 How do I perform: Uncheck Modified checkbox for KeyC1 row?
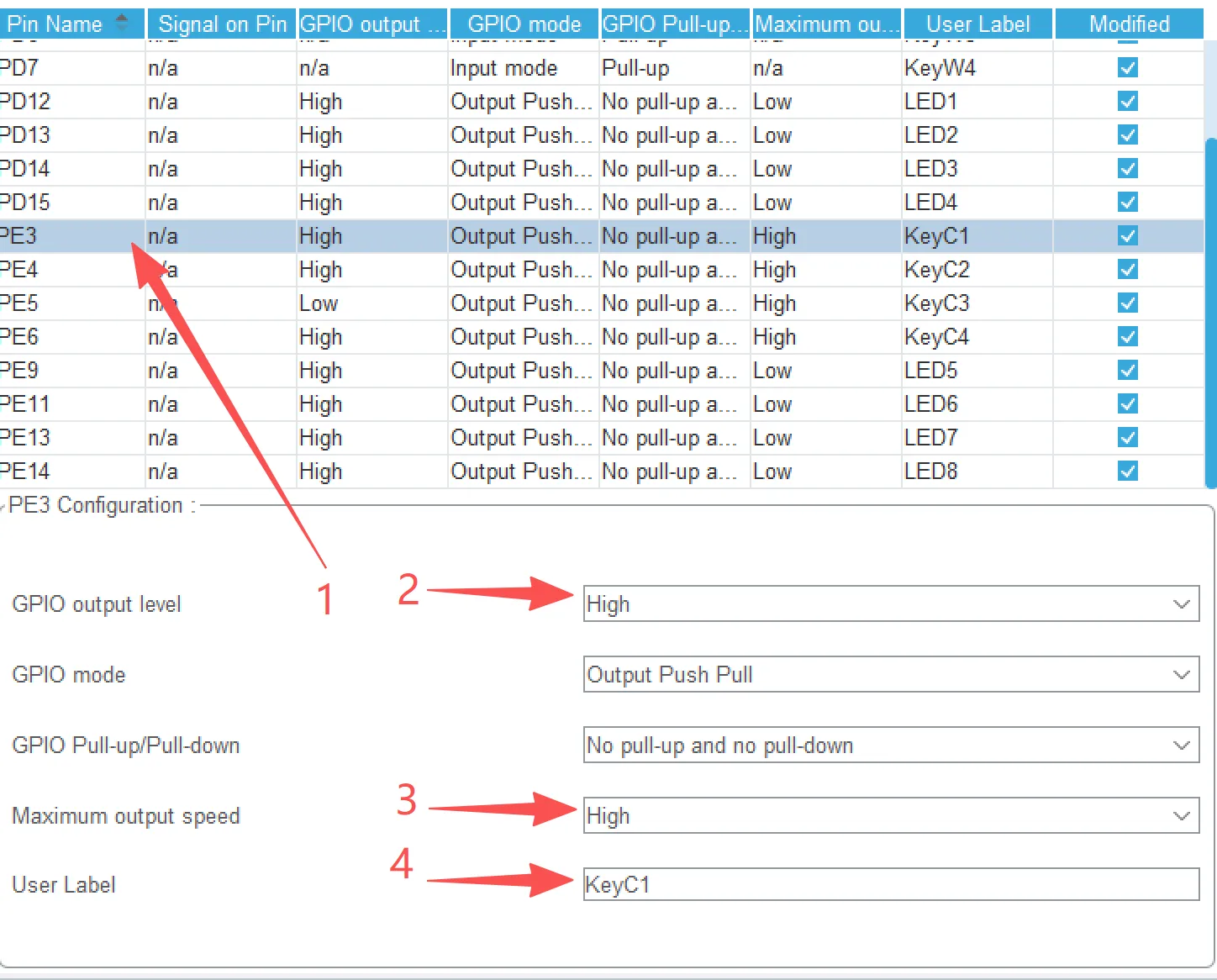pos(1127,236)
